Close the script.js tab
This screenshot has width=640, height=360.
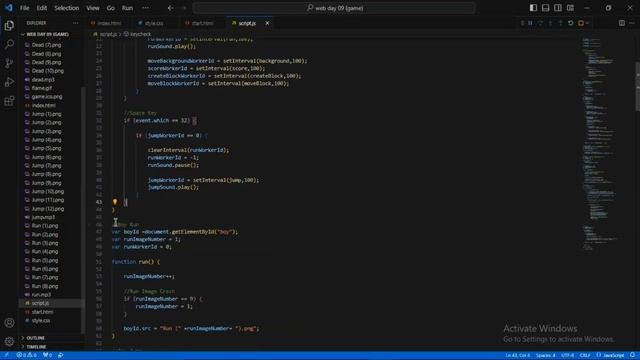pyautogui.click(x=267, y=23)
